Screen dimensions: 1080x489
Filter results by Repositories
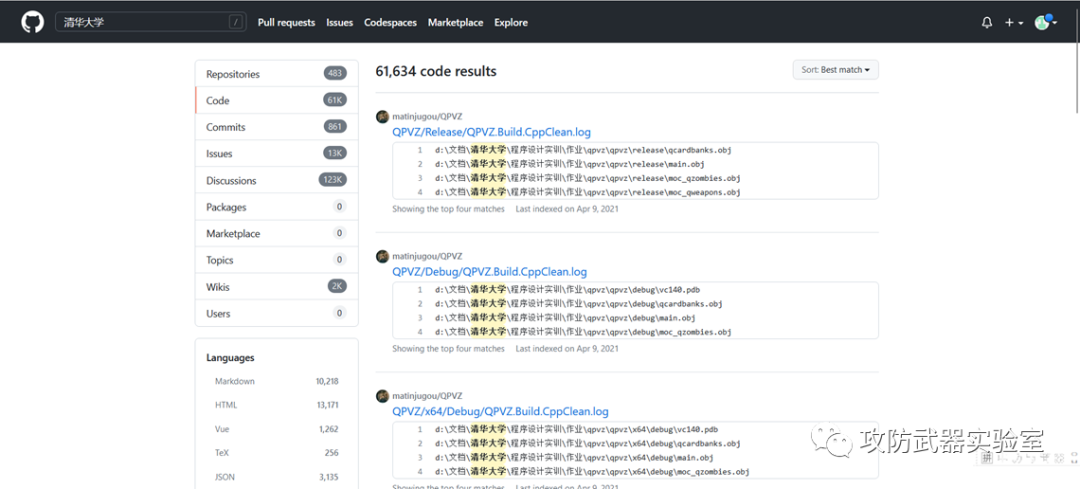click(277, 74)
